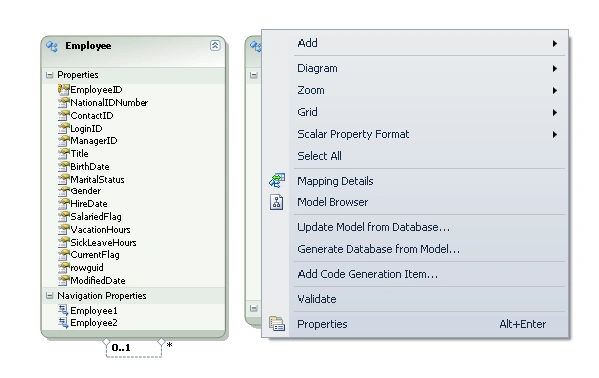Select the HireDate property
Screen dimensions: 599x378
click(x=89, y=204)
